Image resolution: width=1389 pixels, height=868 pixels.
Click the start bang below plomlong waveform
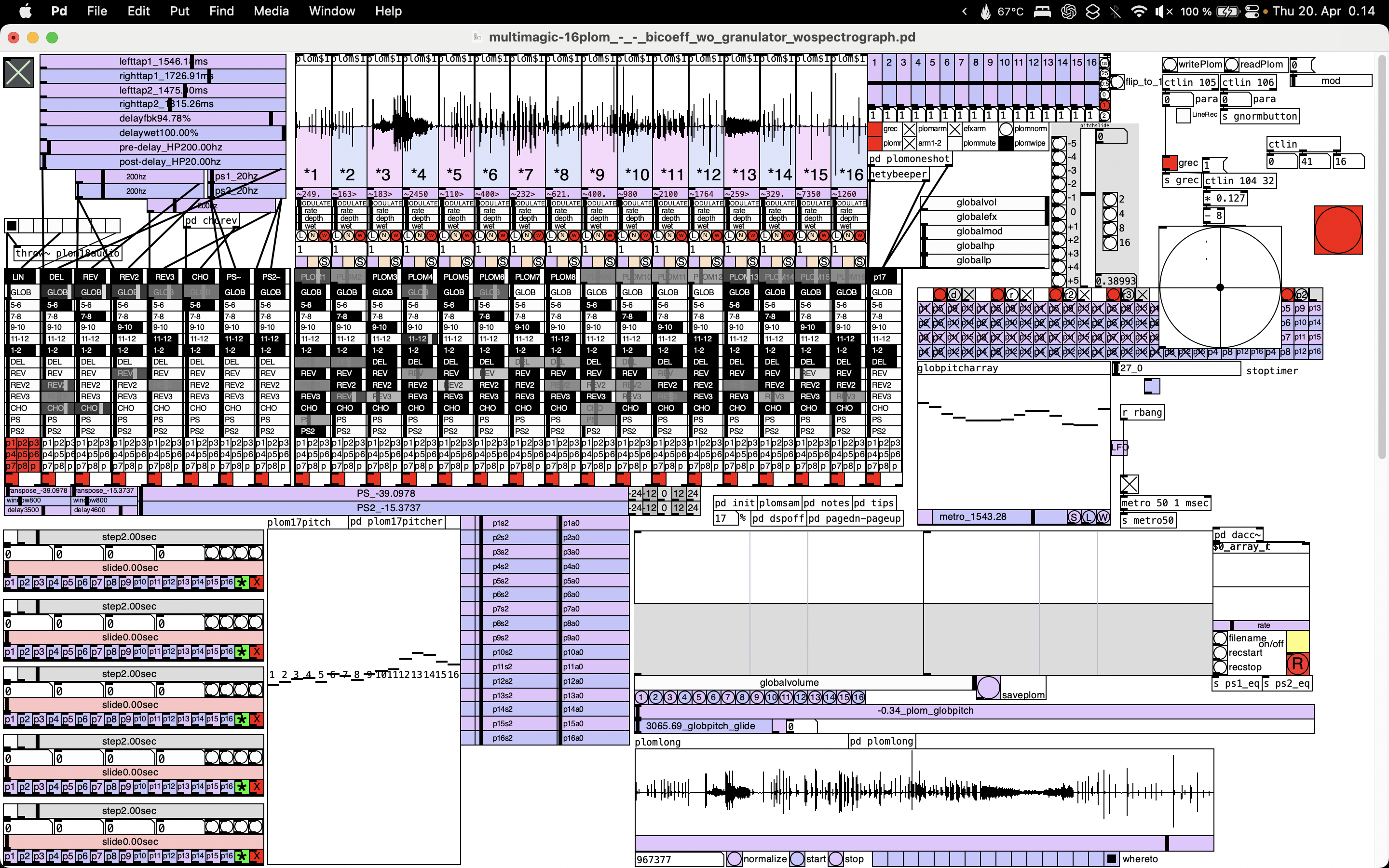797,859
